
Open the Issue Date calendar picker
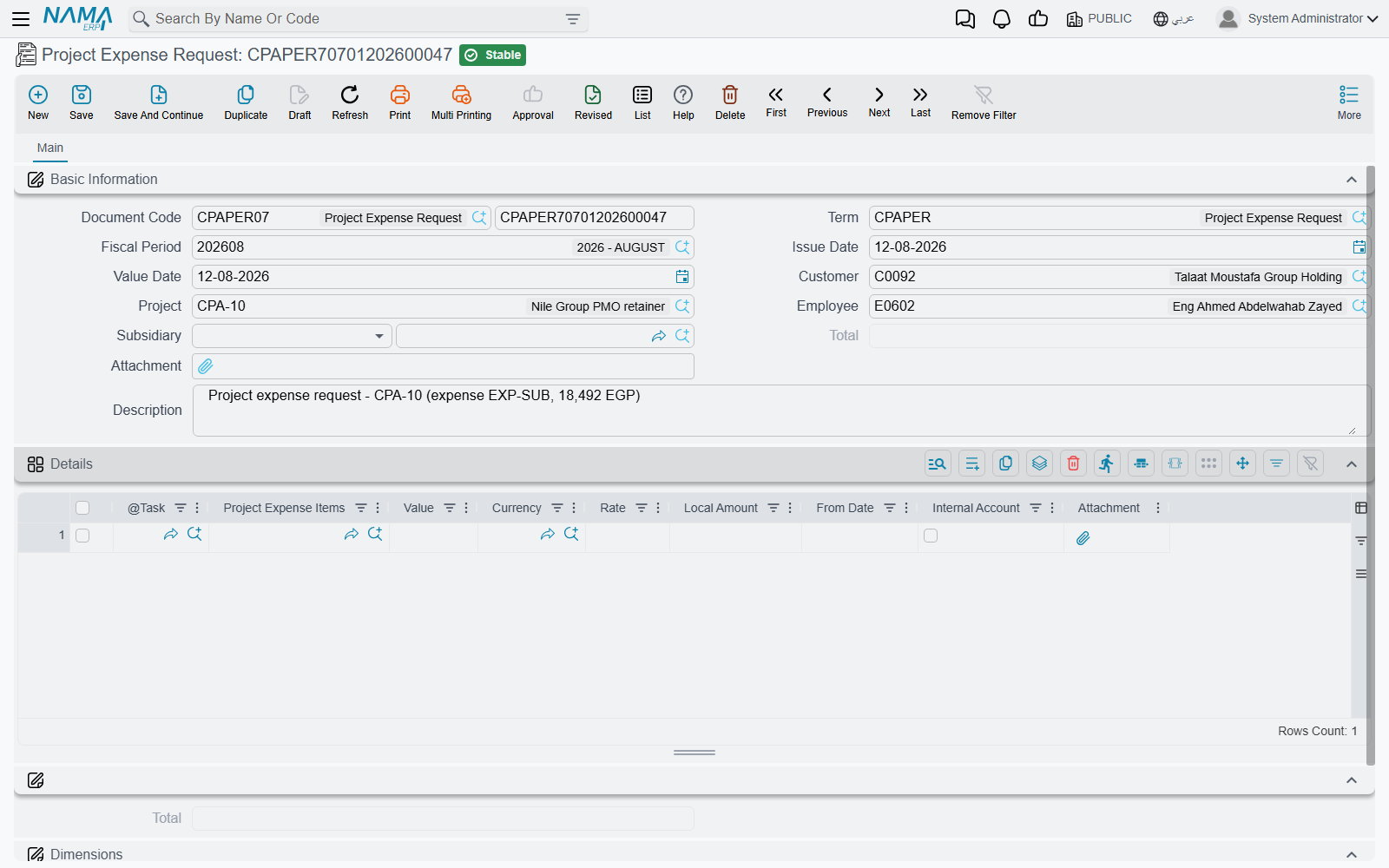point(1359,247)
